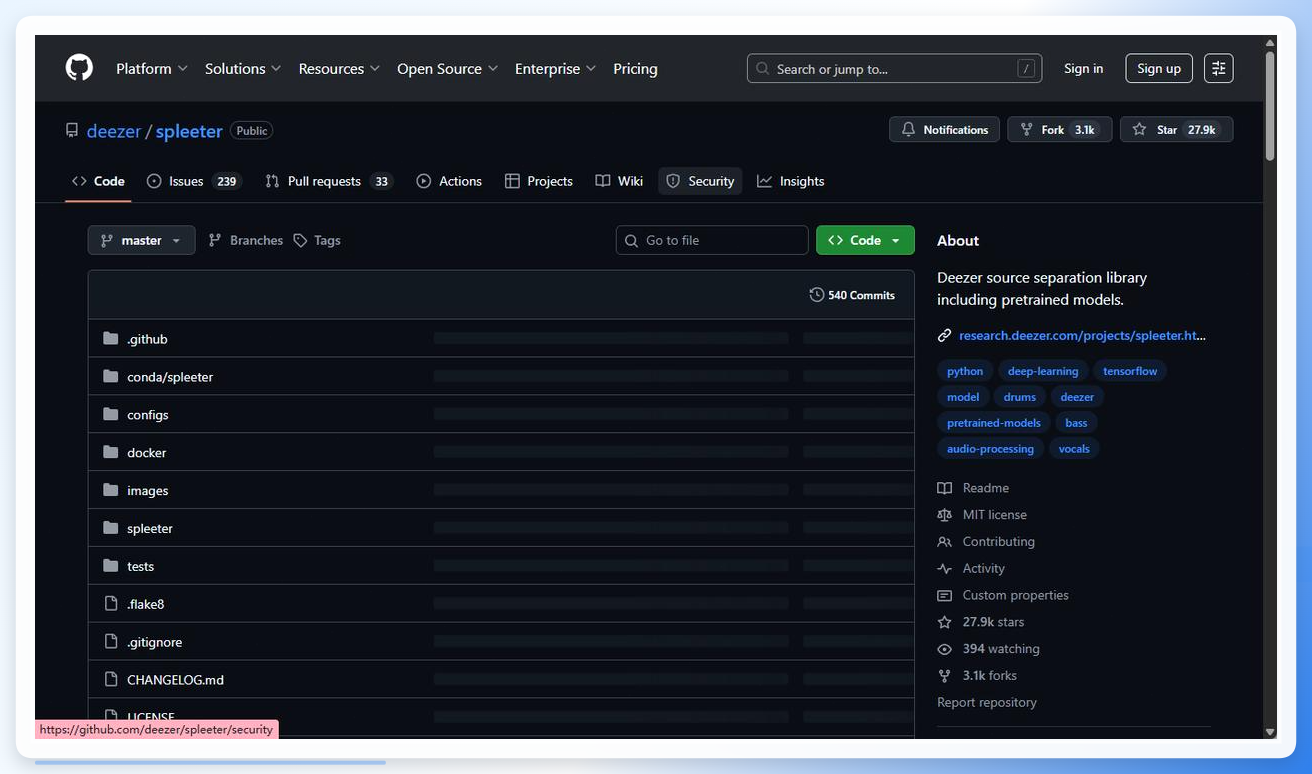Screen dimensions: 1312x774
Task: Click the Tags link
Action: pyautogui.click(x=317, y=240)
